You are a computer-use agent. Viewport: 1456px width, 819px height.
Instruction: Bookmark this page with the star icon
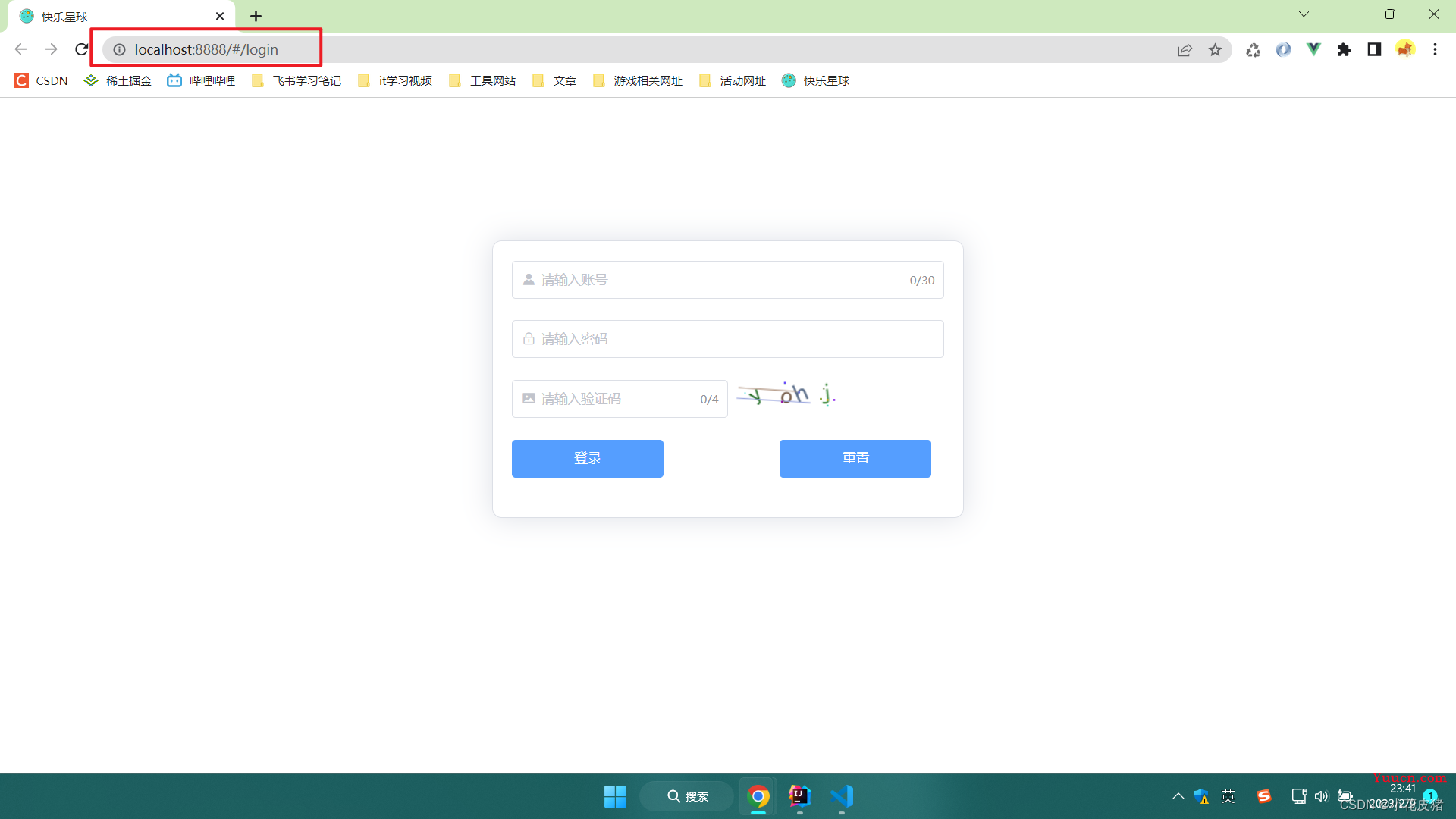[1215, 49]
